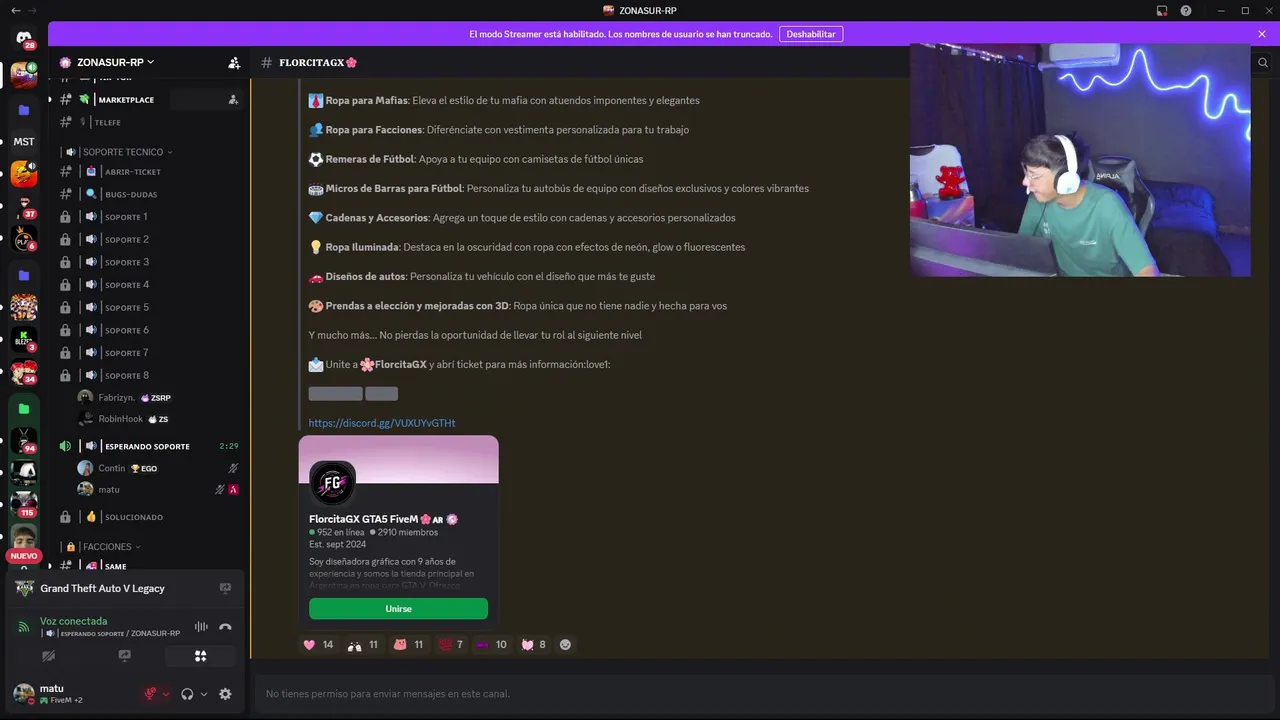Open the ZONASUR-RP server icon in the server list

[24, 74]
